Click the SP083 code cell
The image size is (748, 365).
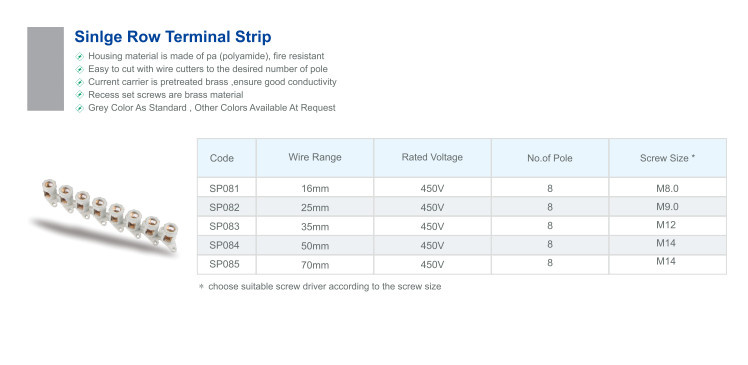click(x=227, y=226)
